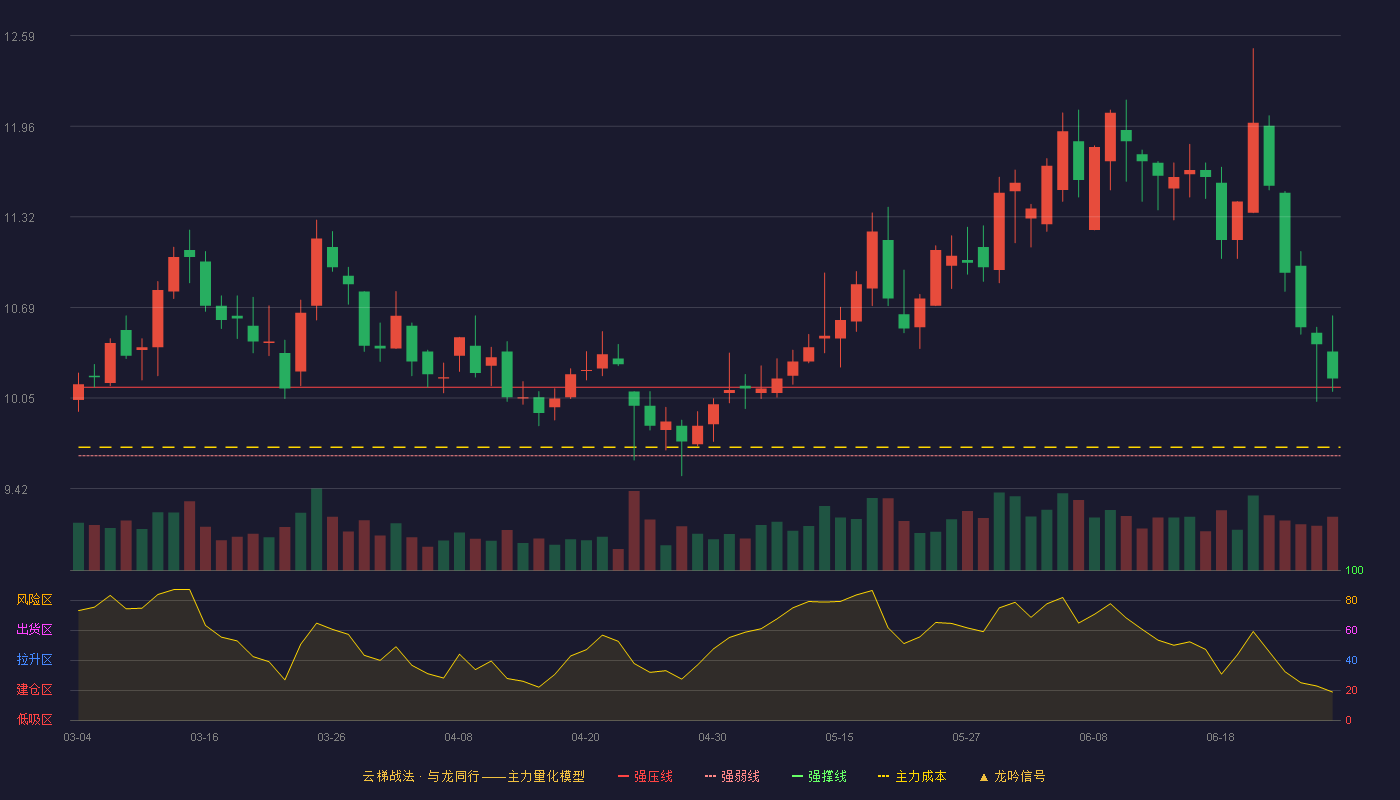
Task: Click the 03-26 date label
Action: tap(331, 737)
